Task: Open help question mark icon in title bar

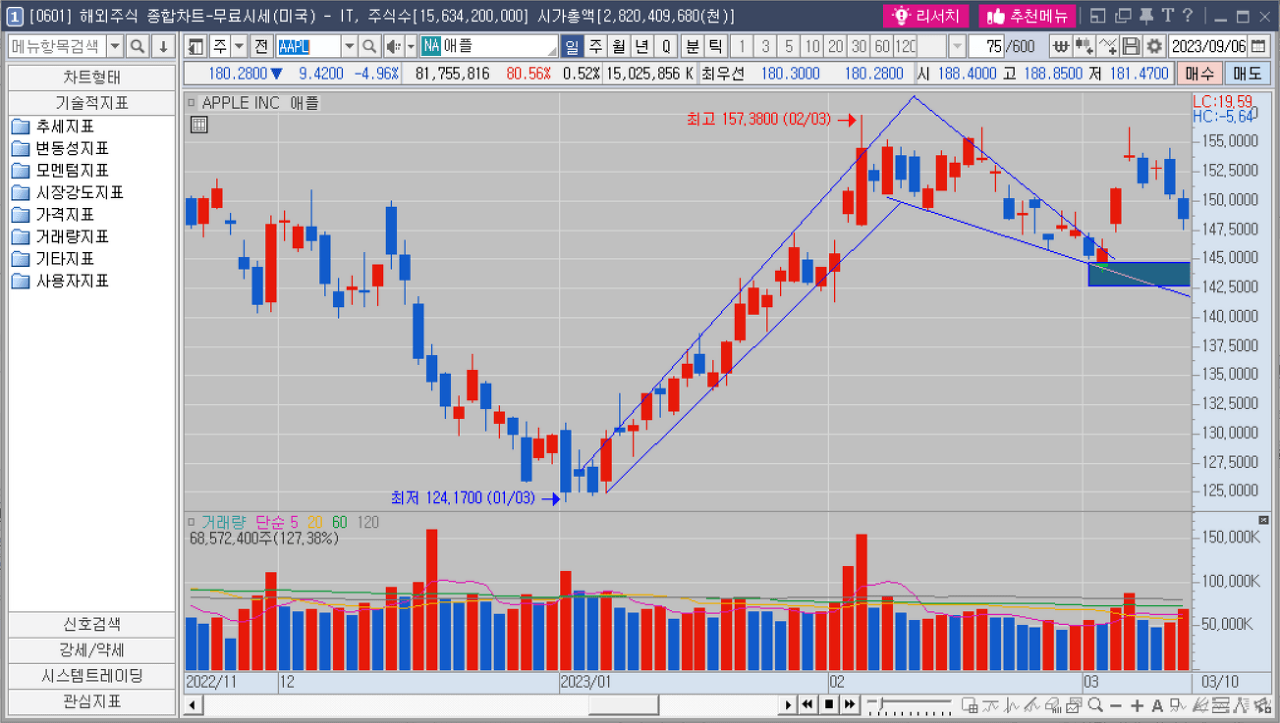Action: 1187,15
